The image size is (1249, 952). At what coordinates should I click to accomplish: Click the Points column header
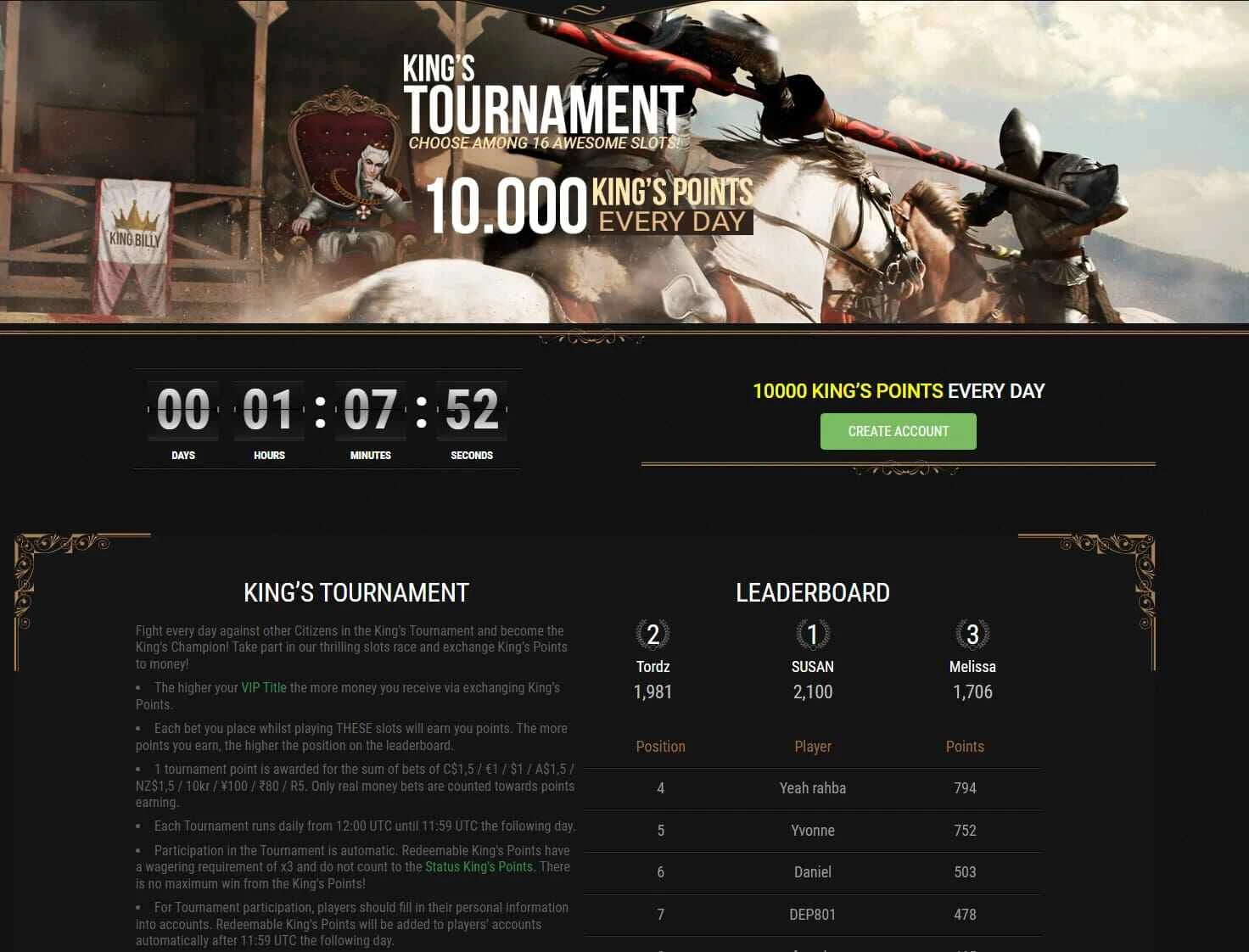coord(965,747)
